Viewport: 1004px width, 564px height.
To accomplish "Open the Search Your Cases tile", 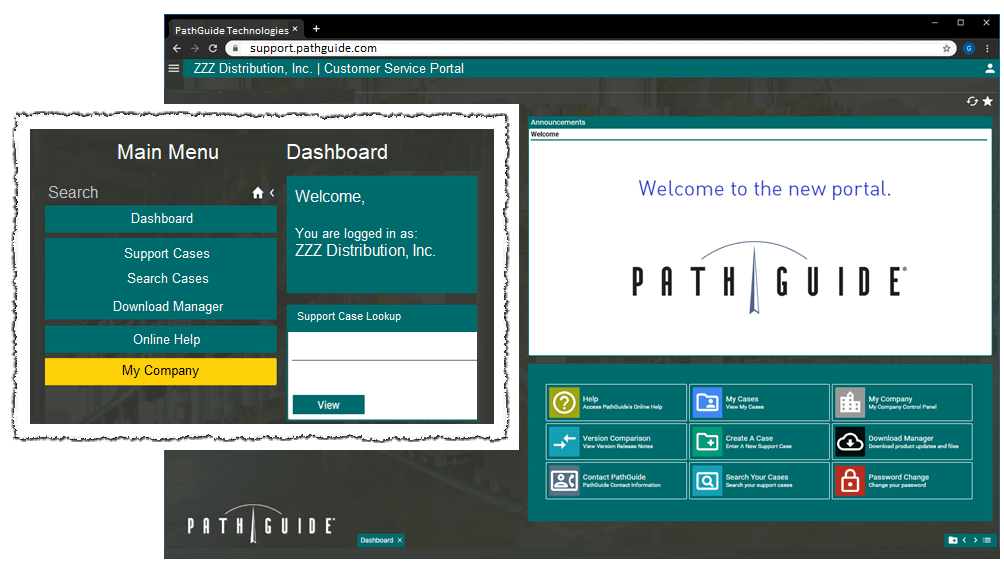I will pyautogui.click(x=759, y=481).
